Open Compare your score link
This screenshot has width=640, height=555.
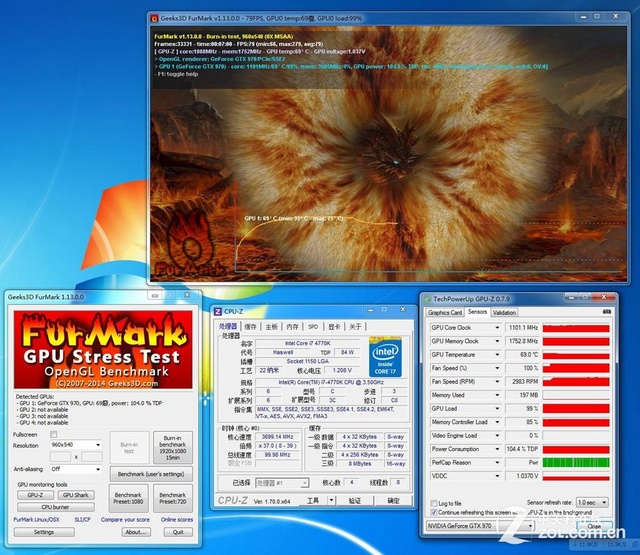[125, 520]
